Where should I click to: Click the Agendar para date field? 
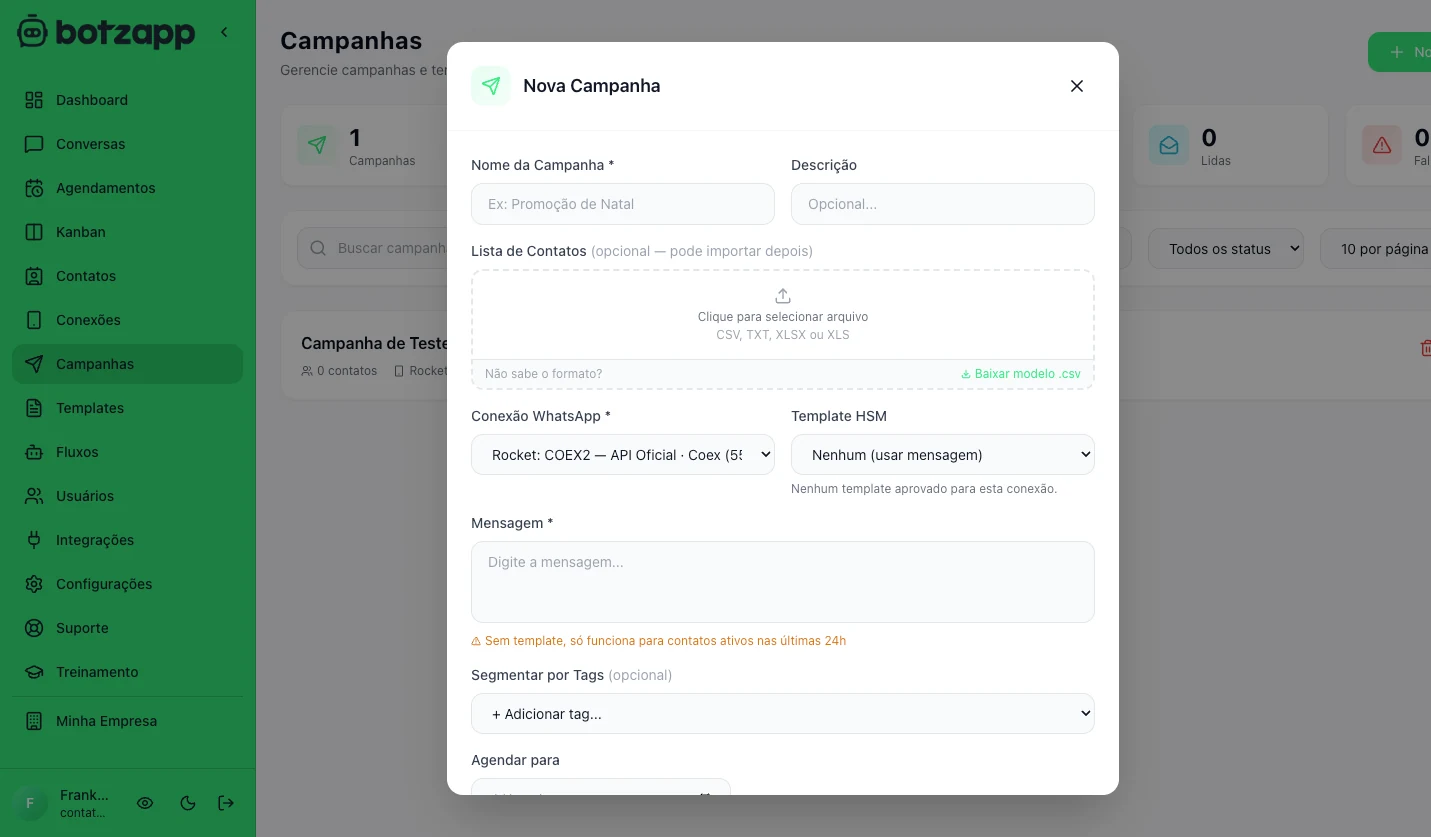point(601,787)
